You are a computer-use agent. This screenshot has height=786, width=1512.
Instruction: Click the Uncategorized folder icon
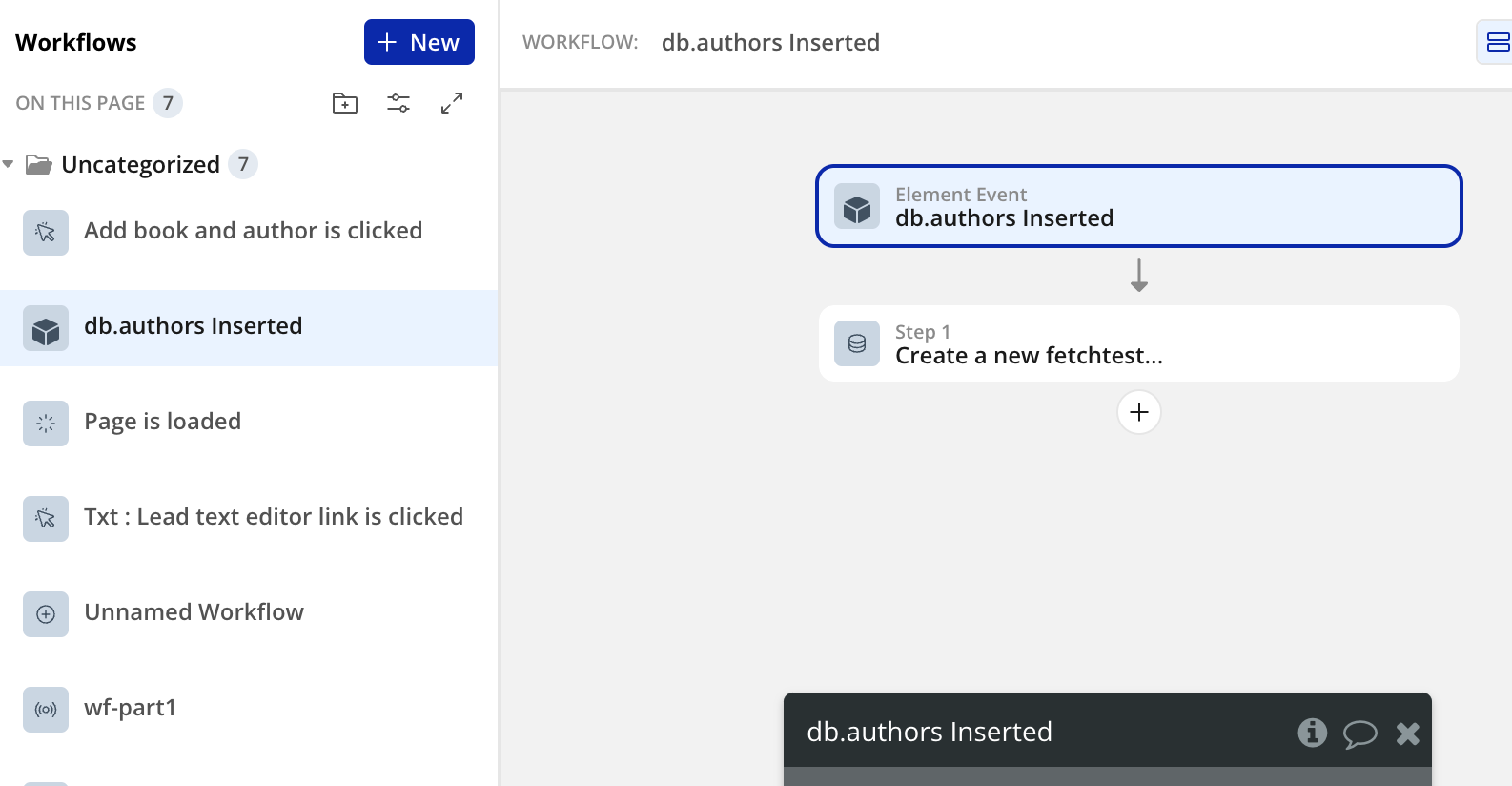(x=39, y=164)
